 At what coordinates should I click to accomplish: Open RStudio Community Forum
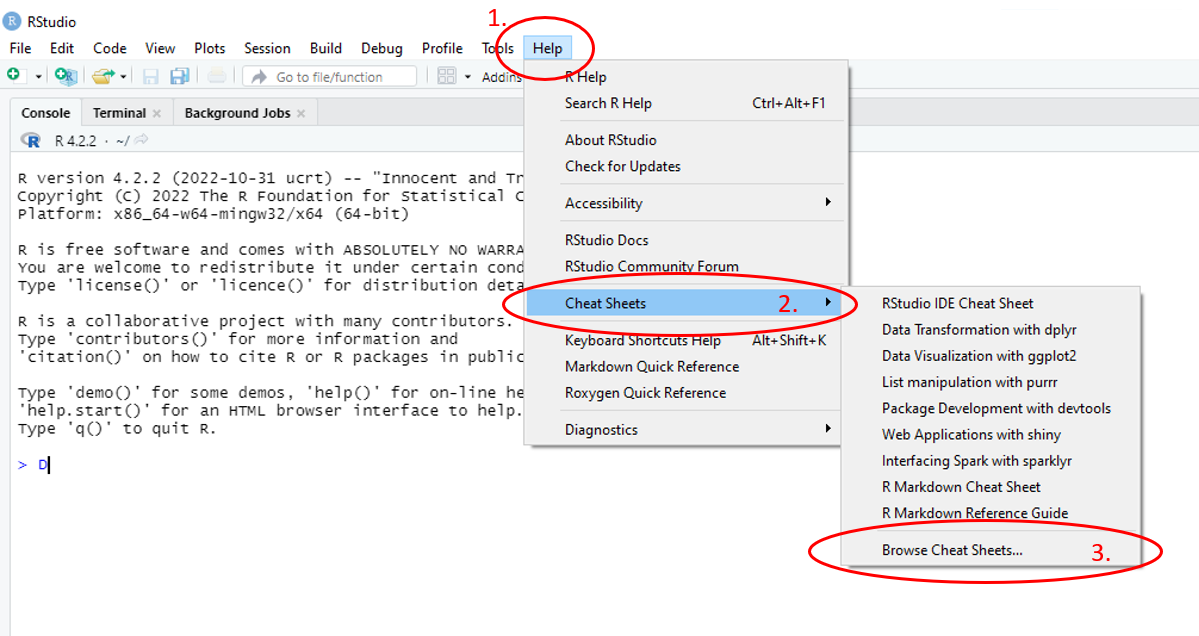(686, 266)
